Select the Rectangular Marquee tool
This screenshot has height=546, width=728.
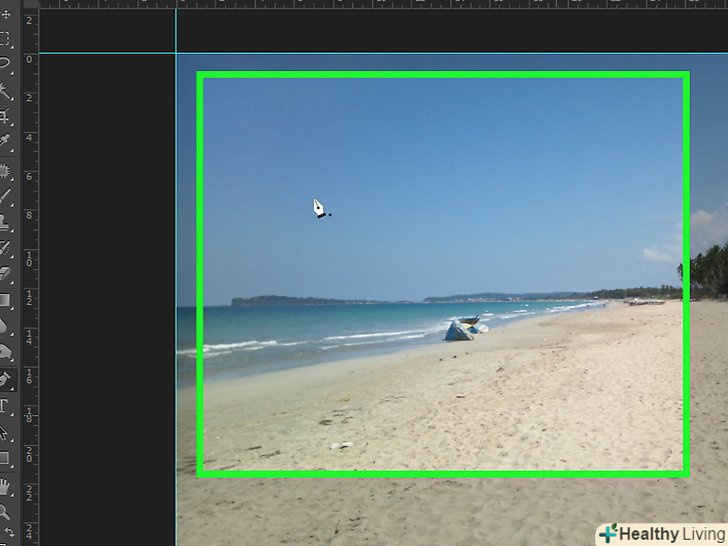click(5, 39)
